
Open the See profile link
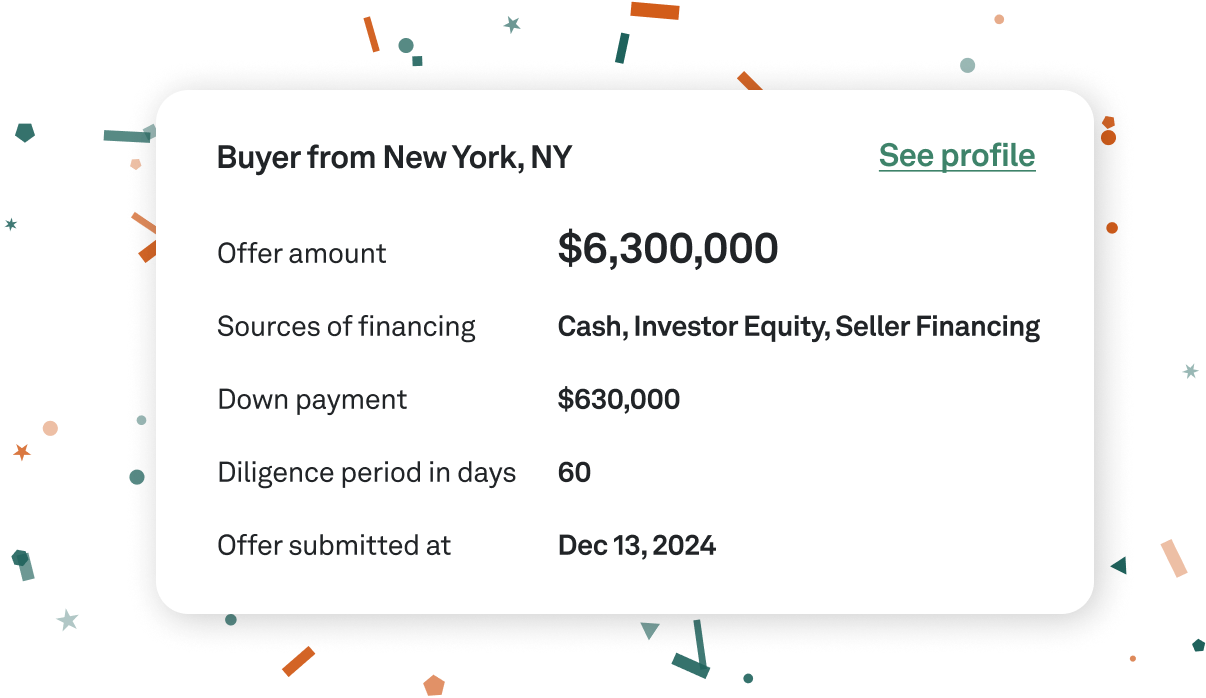pos(956,156)
